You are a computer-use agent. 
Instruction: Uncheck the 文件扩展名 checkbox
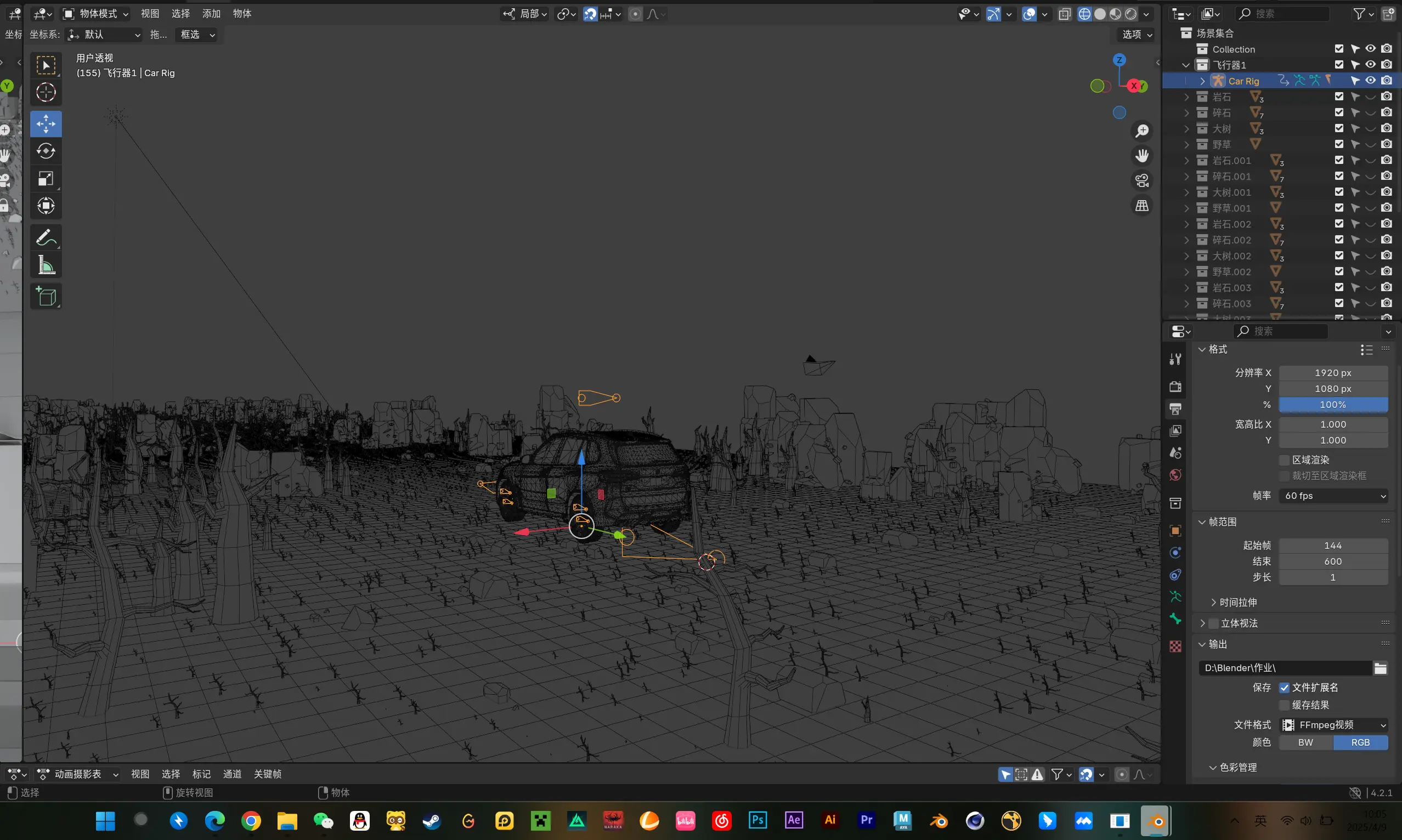(x=1284, y=687)
